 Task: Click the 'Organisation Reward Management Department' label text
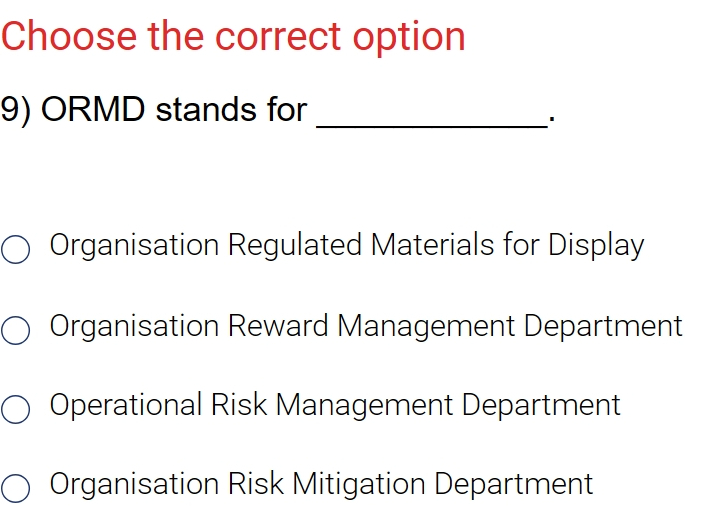tap(366, 326)
